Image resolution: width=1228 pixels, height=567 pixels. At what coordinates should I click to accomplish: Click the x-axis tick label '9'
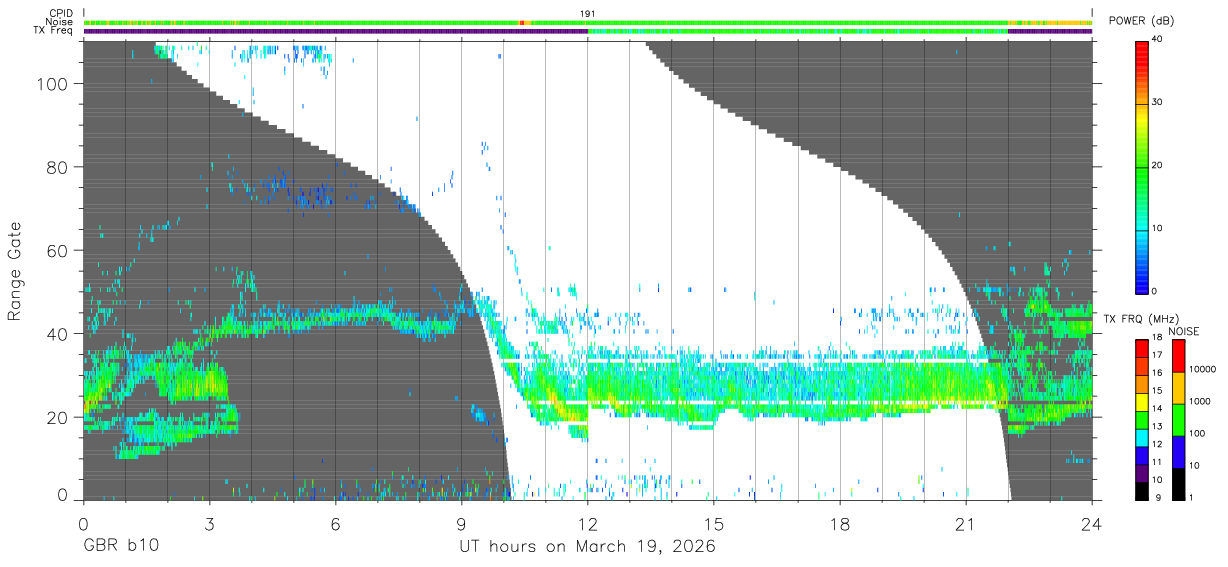pyautogui.click(x=461, y=523)
